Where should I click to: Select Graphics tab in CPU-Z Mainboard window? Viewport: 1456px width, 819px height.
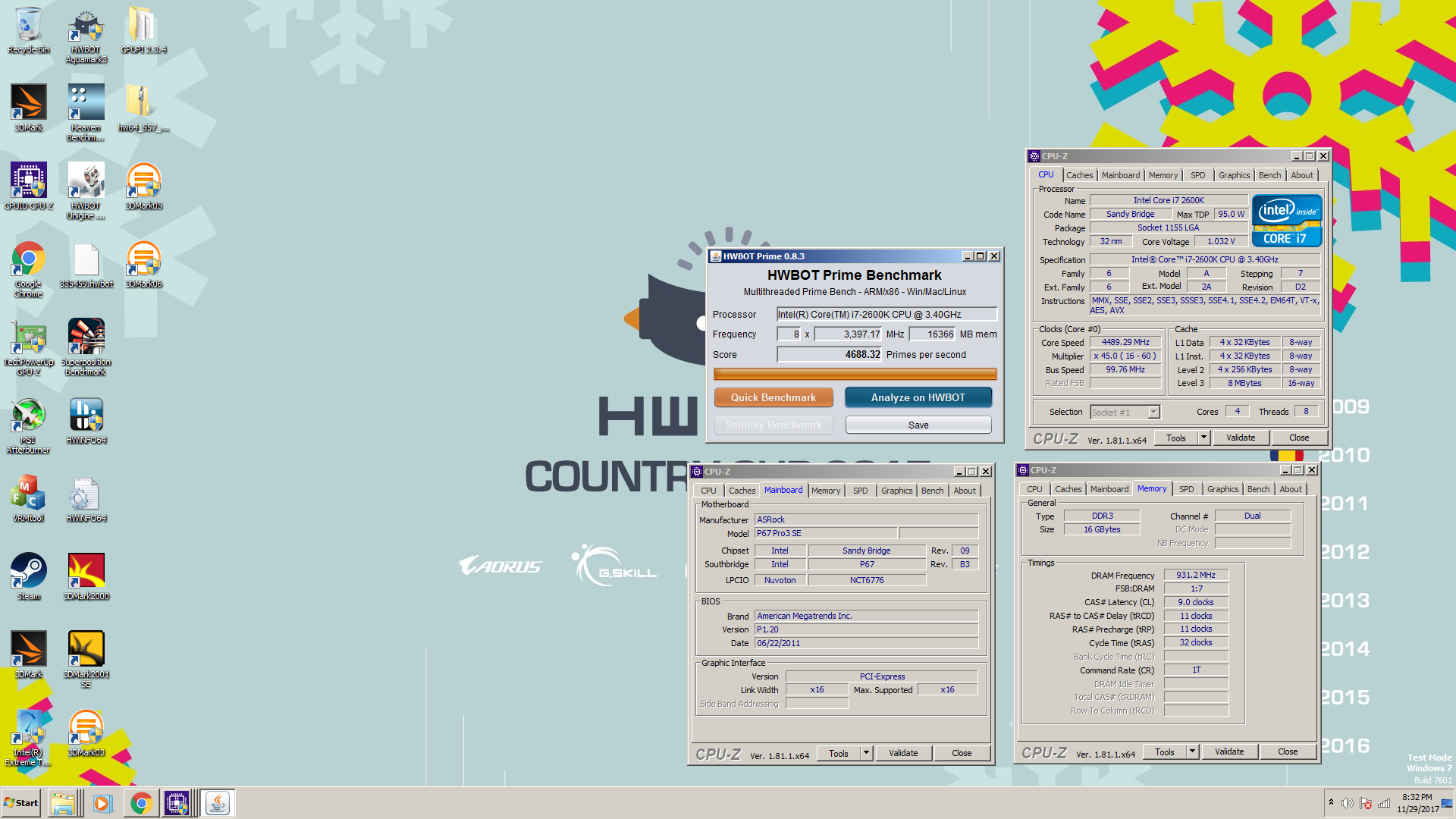(896, 491)
